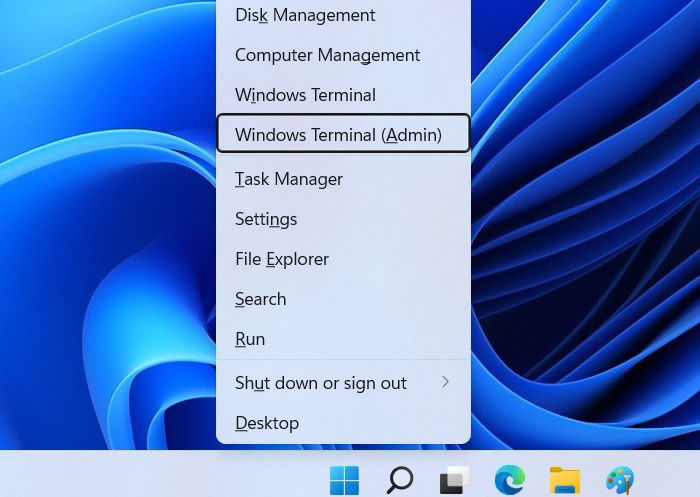Screen dimensions: 700x497
Task: Open the Run dialog menu entry
Action: click(x=343, y=338)
